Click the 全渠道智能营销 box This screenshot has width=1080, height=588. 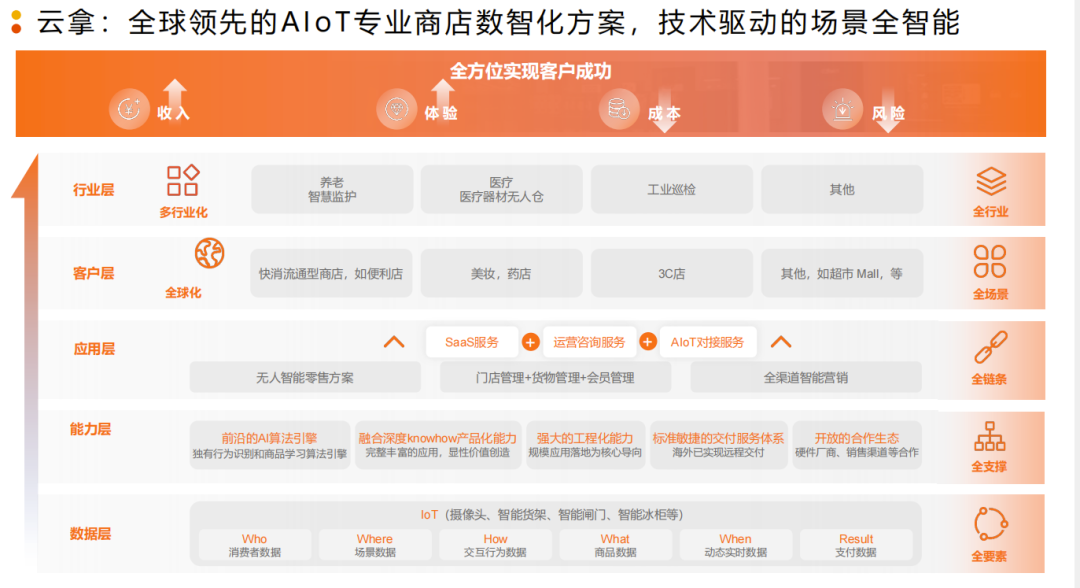(x=806, y=377)
